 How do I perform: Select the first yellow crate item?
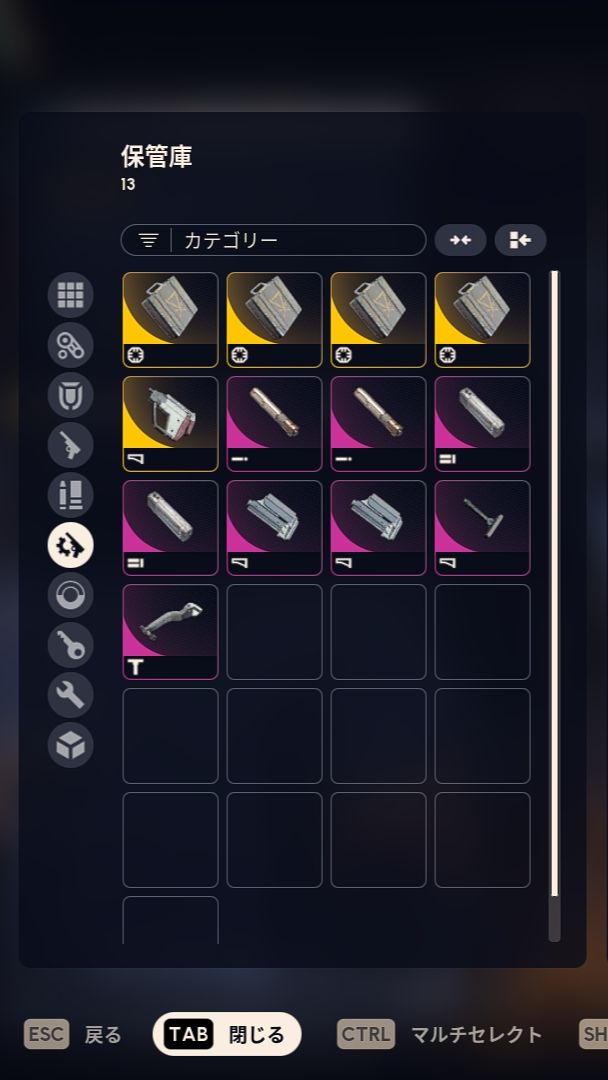(170, 320)
